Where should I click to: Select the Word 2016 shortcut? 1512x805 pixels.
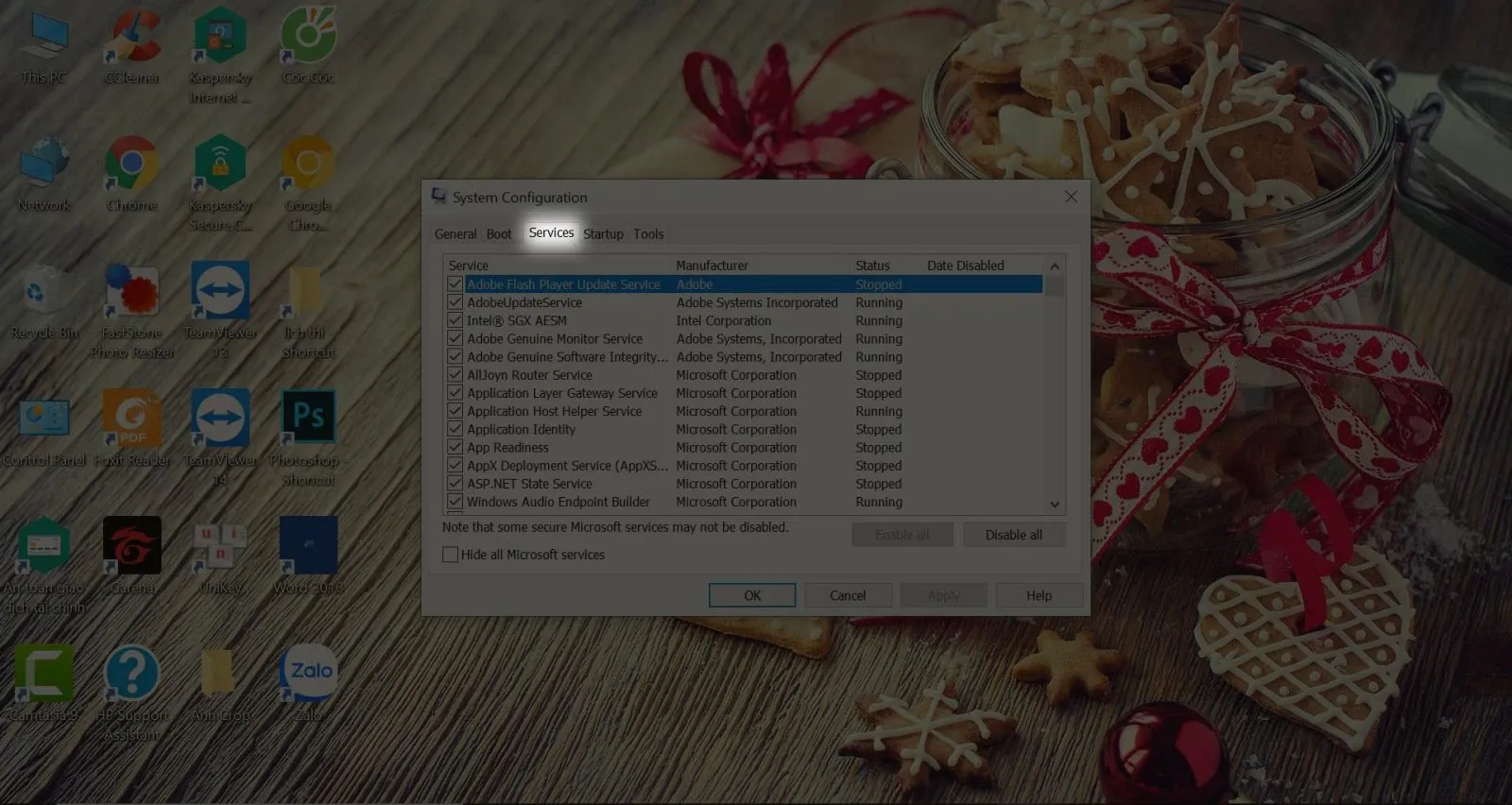point(308,557)
